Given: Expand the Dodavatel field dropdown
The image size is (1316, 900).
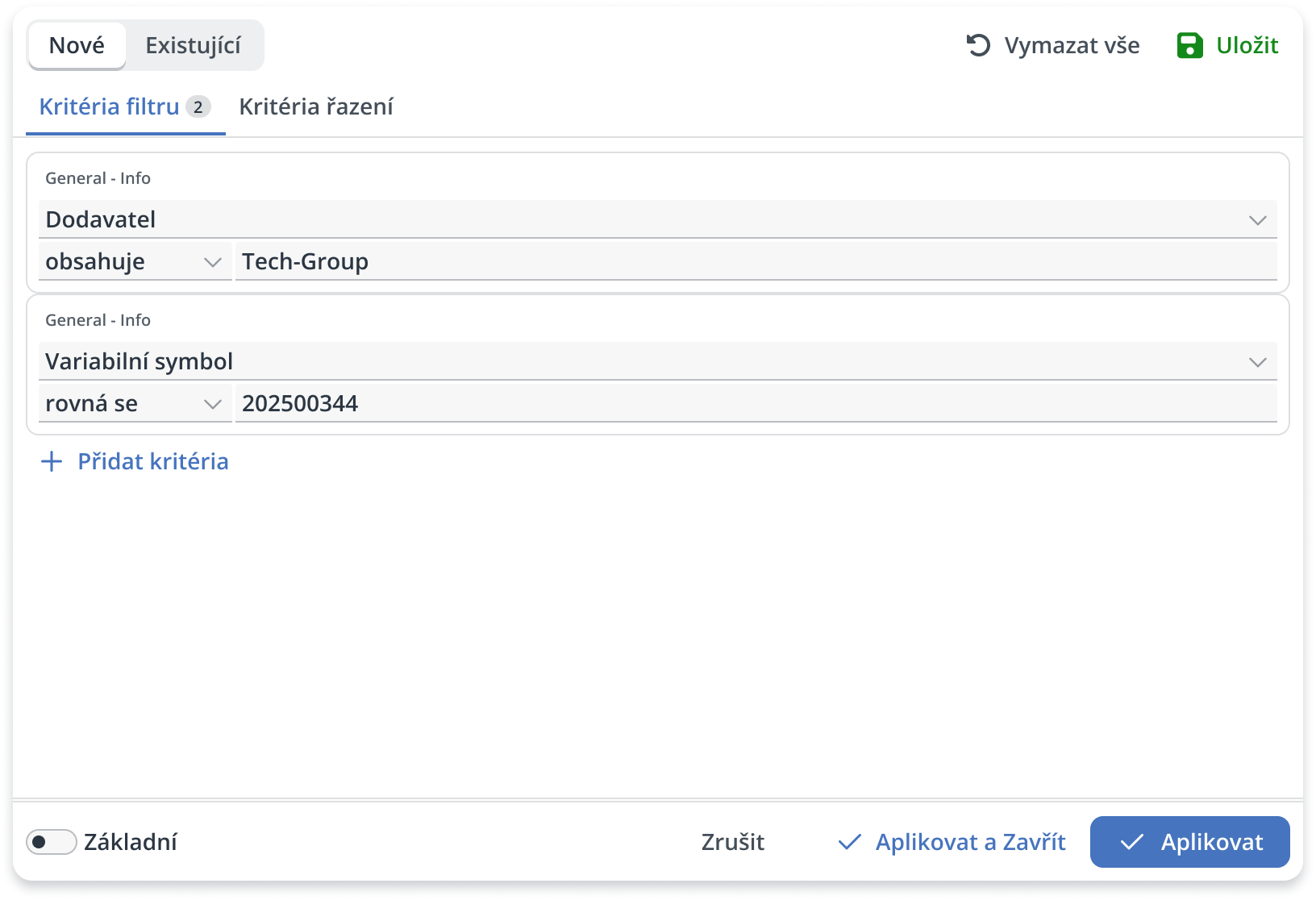Looking at the screenshot, I should click(x=1257, y=219).
